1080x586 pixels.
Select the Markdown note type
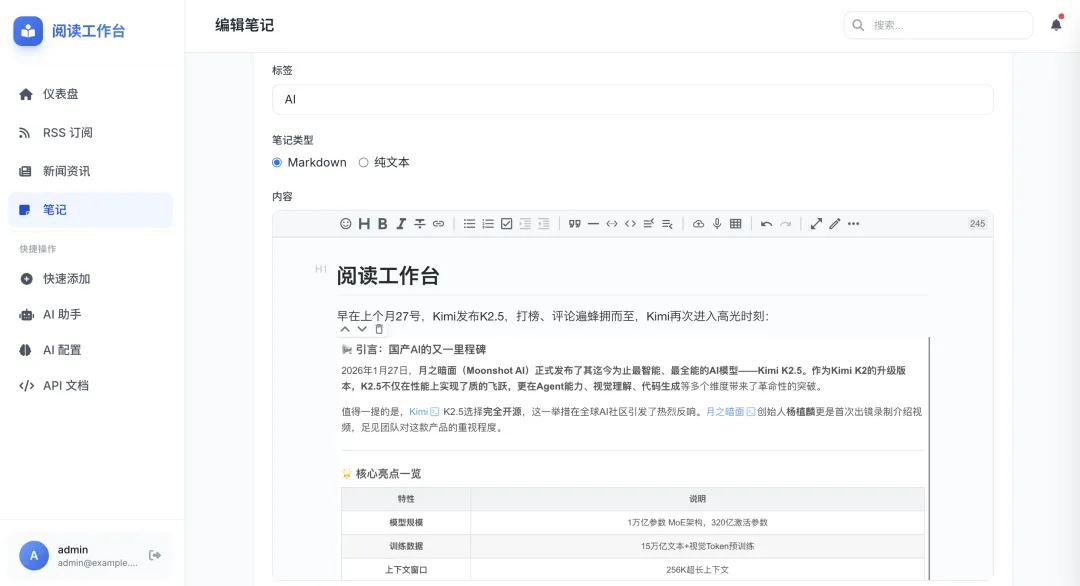coord(278,163)
